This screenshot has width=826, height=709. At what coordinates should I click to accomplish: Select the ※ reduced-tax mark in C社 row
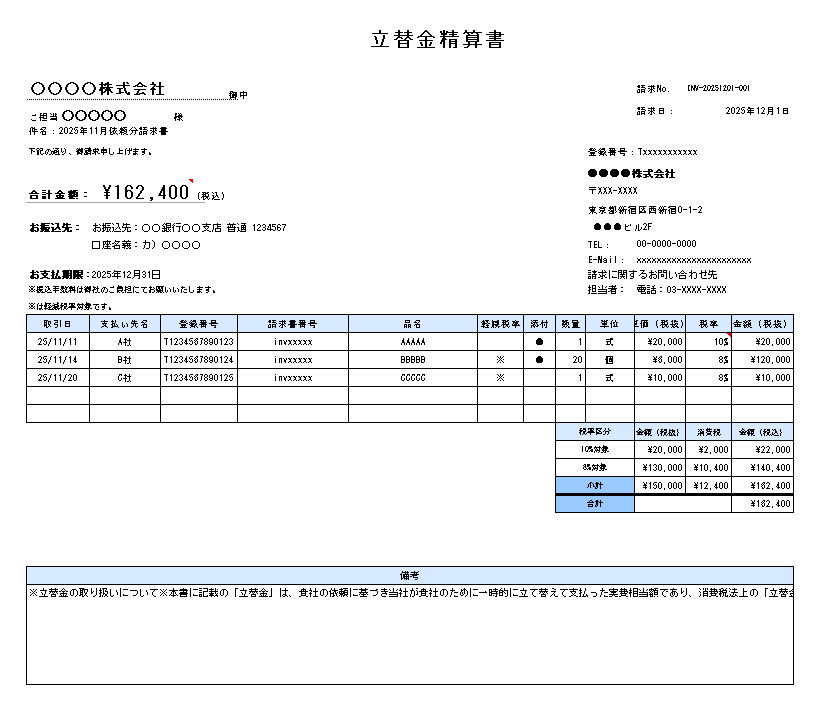(x=500, y=378)
